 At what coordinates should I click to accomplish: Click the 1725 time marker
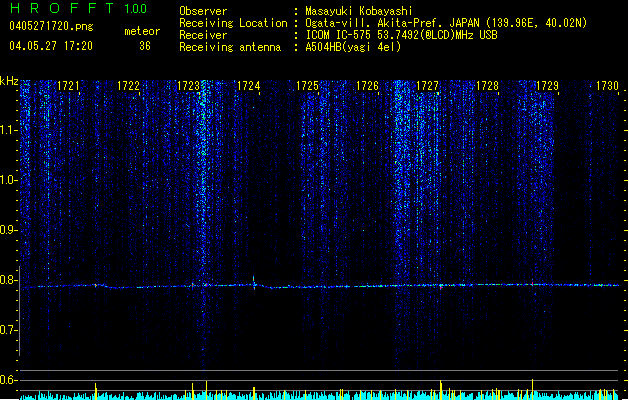(307, 86)
